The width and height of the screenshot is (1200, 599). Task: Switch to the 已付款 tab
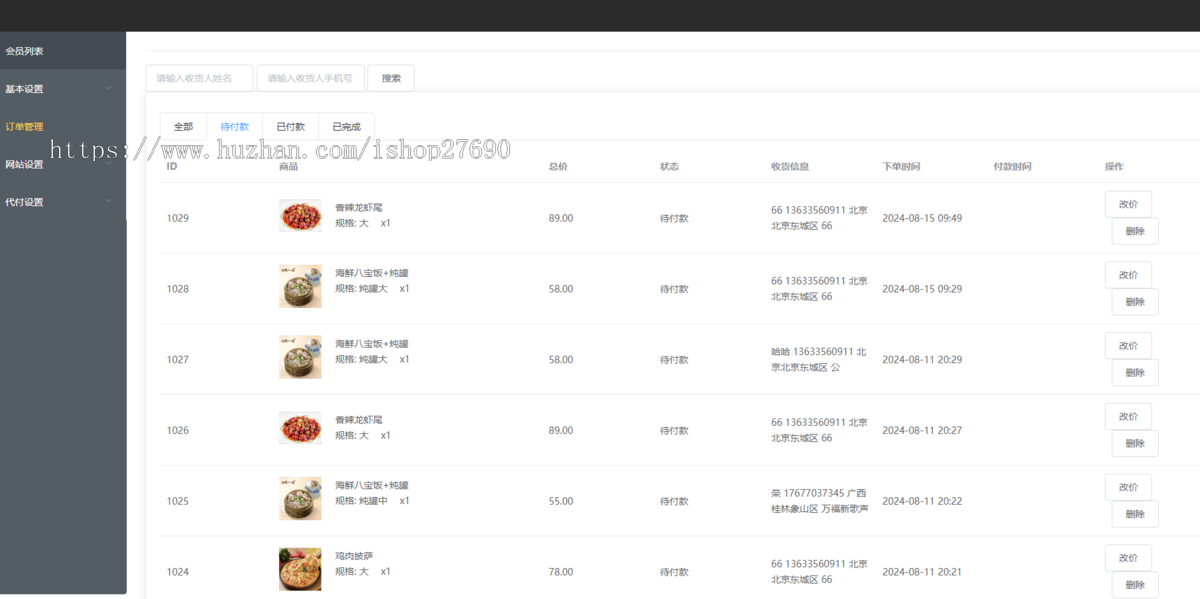291,127
